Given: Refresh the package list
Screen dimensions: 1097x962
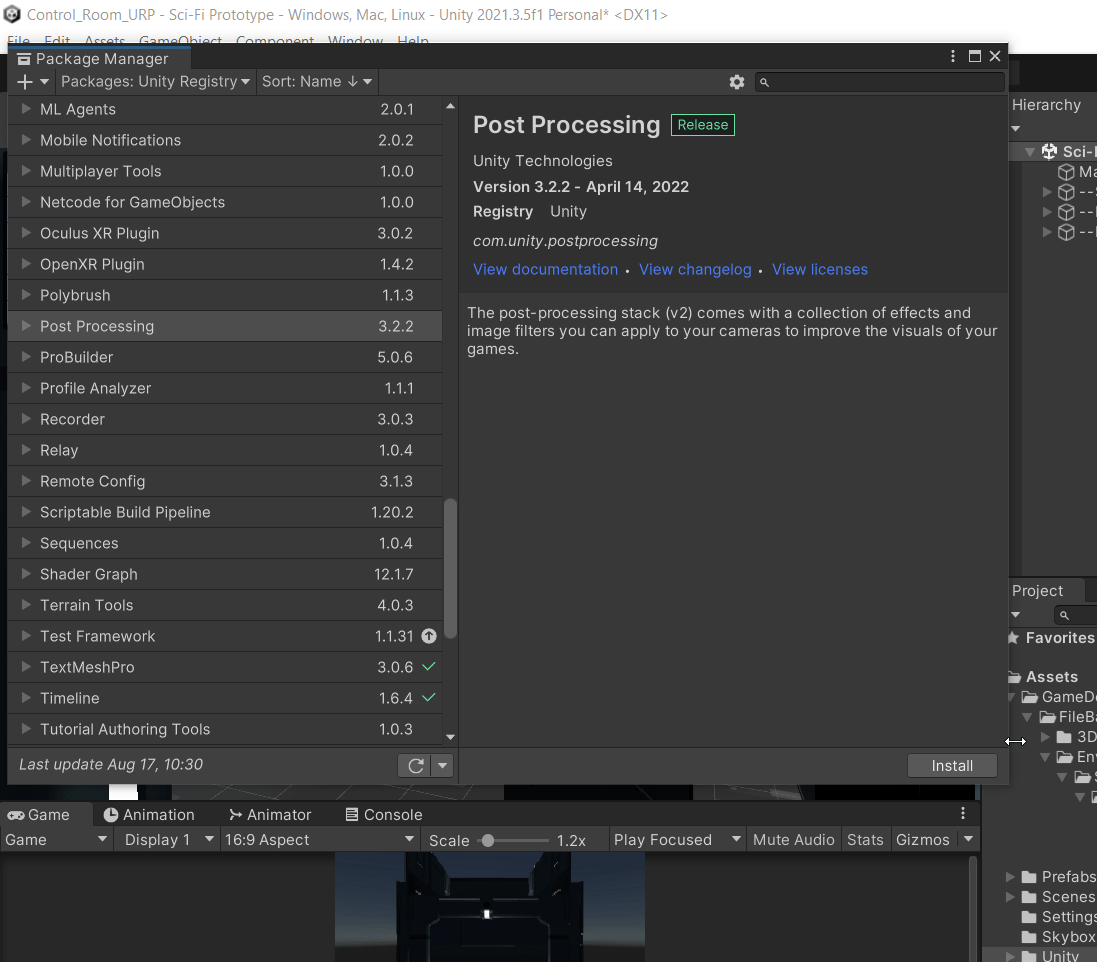Looking at the screenshot, I should [x=416, y=765].
